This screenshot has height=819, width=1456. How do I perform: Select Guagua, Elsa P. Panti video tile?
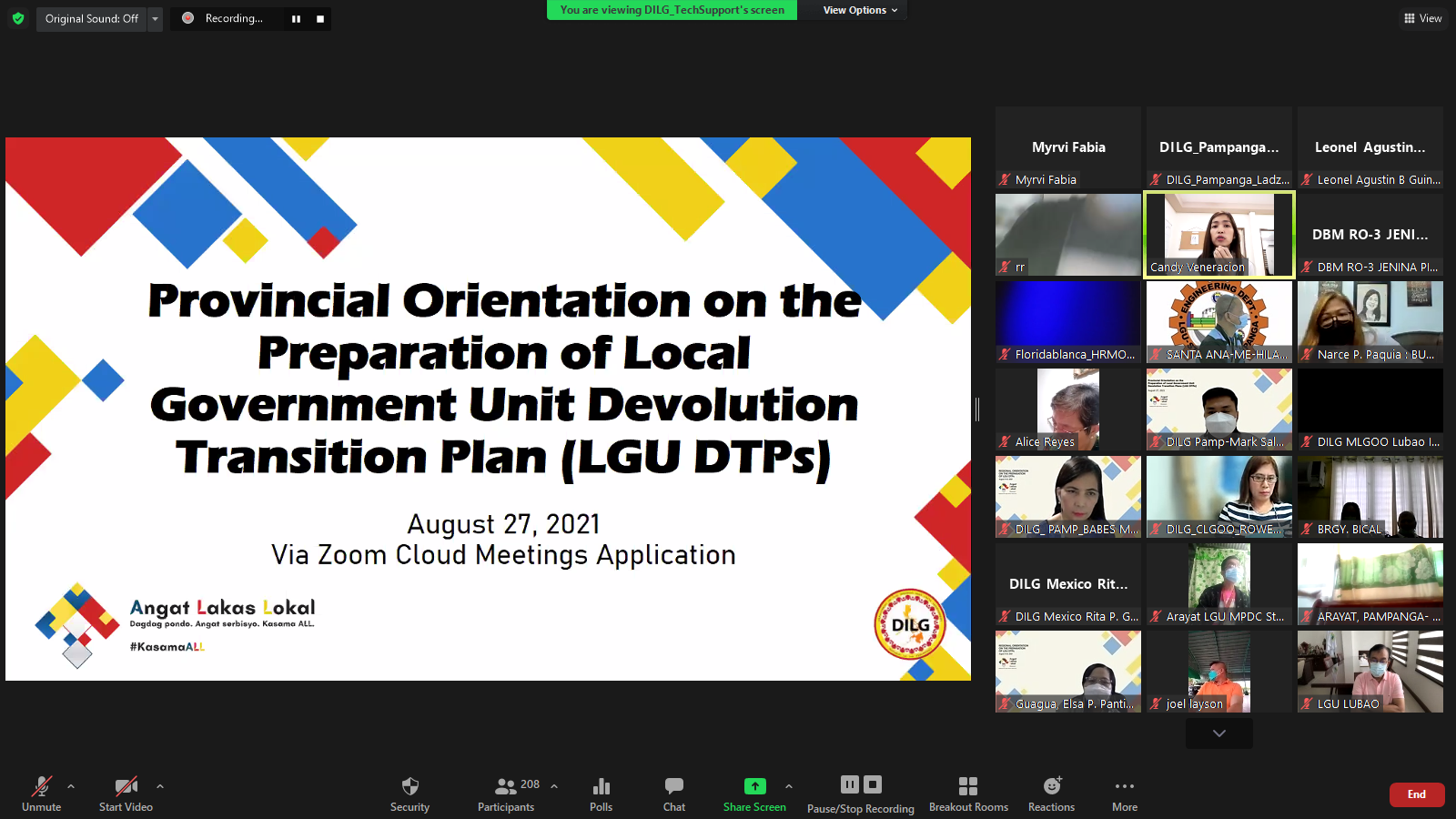tap(1068, 672)
